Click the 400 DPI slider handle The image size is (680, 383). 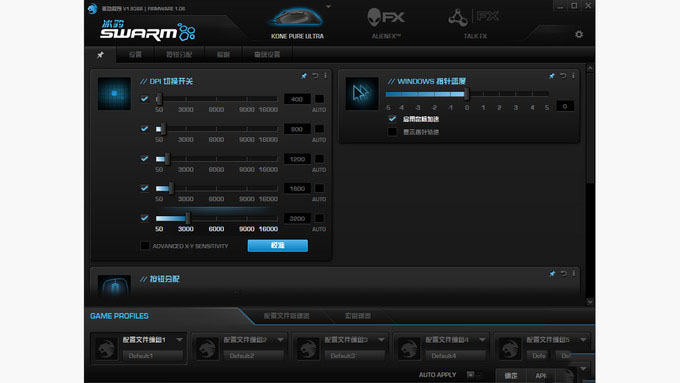[159, 99]
